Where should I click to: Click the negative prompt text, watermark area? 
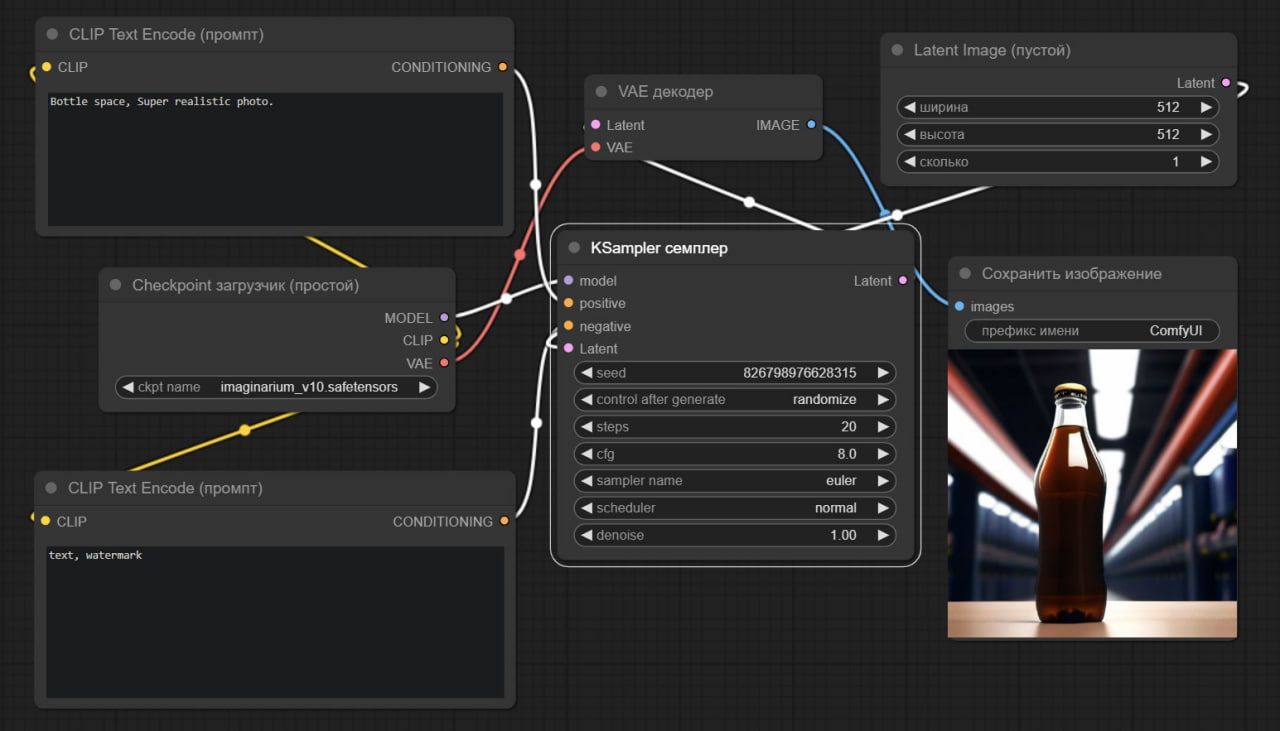pos(275,621)
